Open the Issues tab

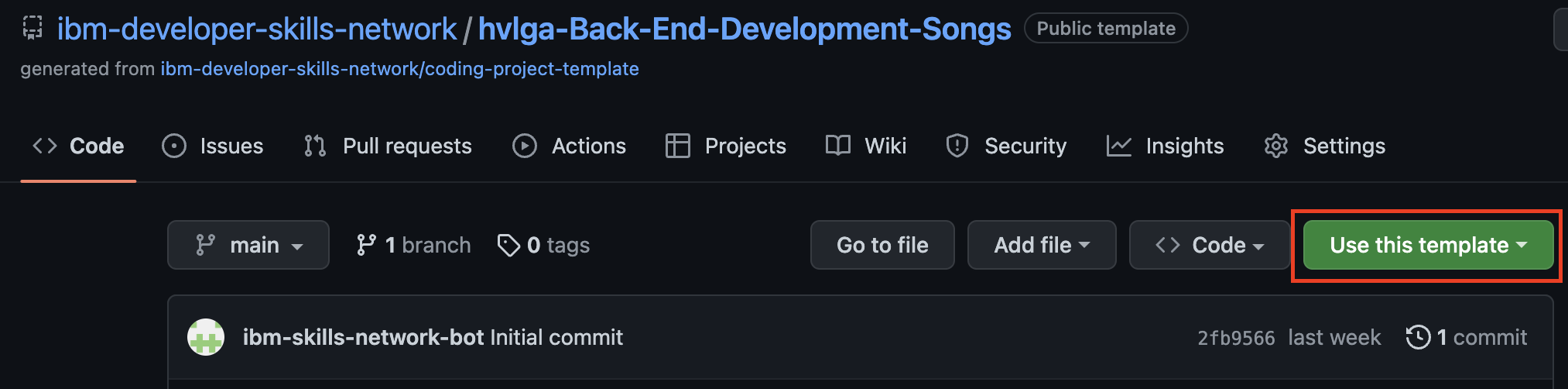213,146
